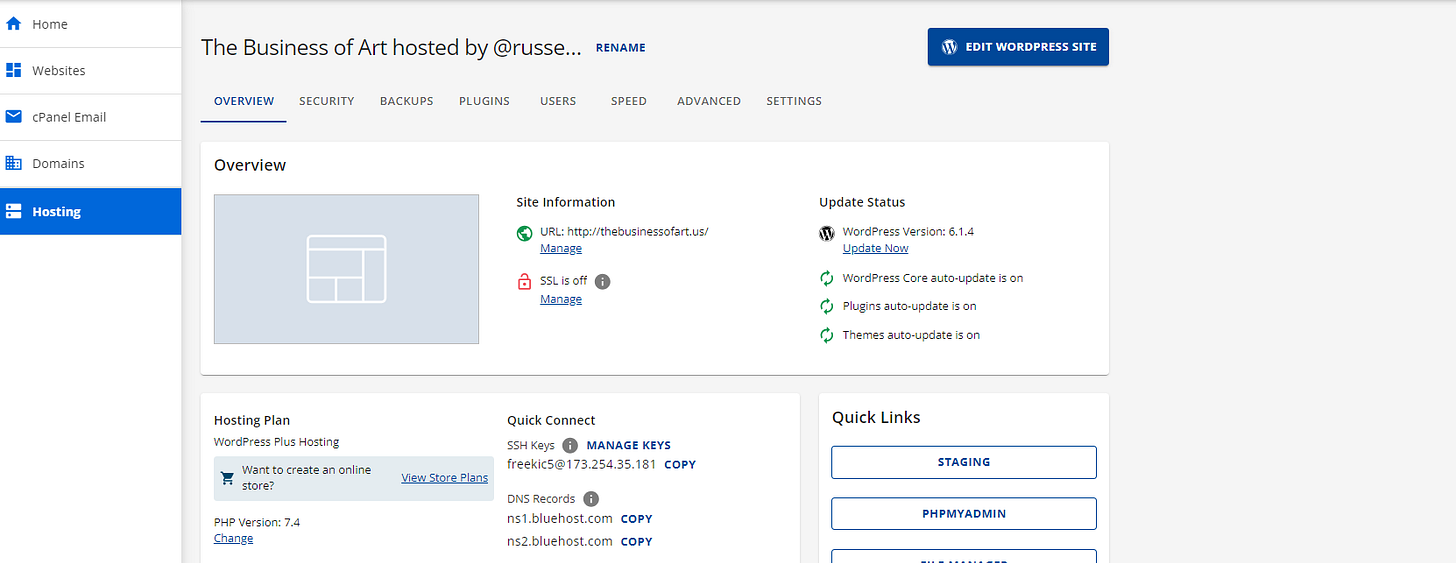1456x563 pixels.
Task: Open the Speed tab
Action: coord(629,101)
